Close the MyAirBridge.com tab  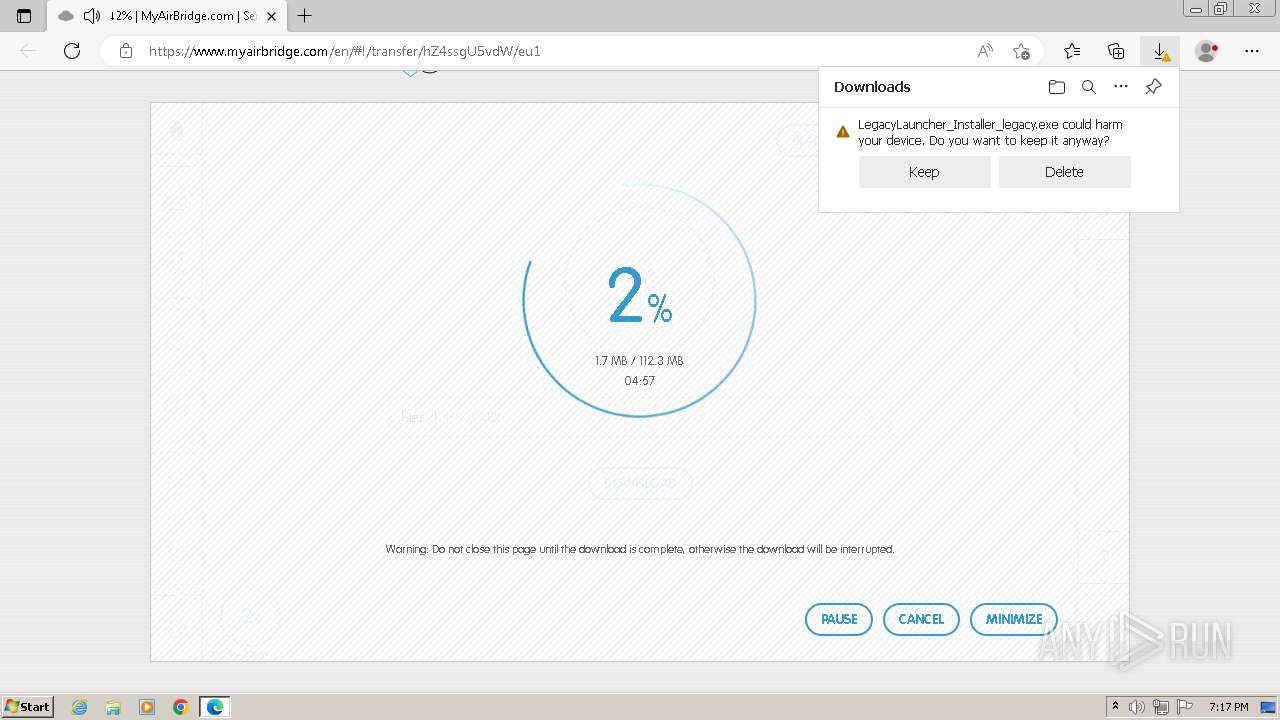point(271,16)
